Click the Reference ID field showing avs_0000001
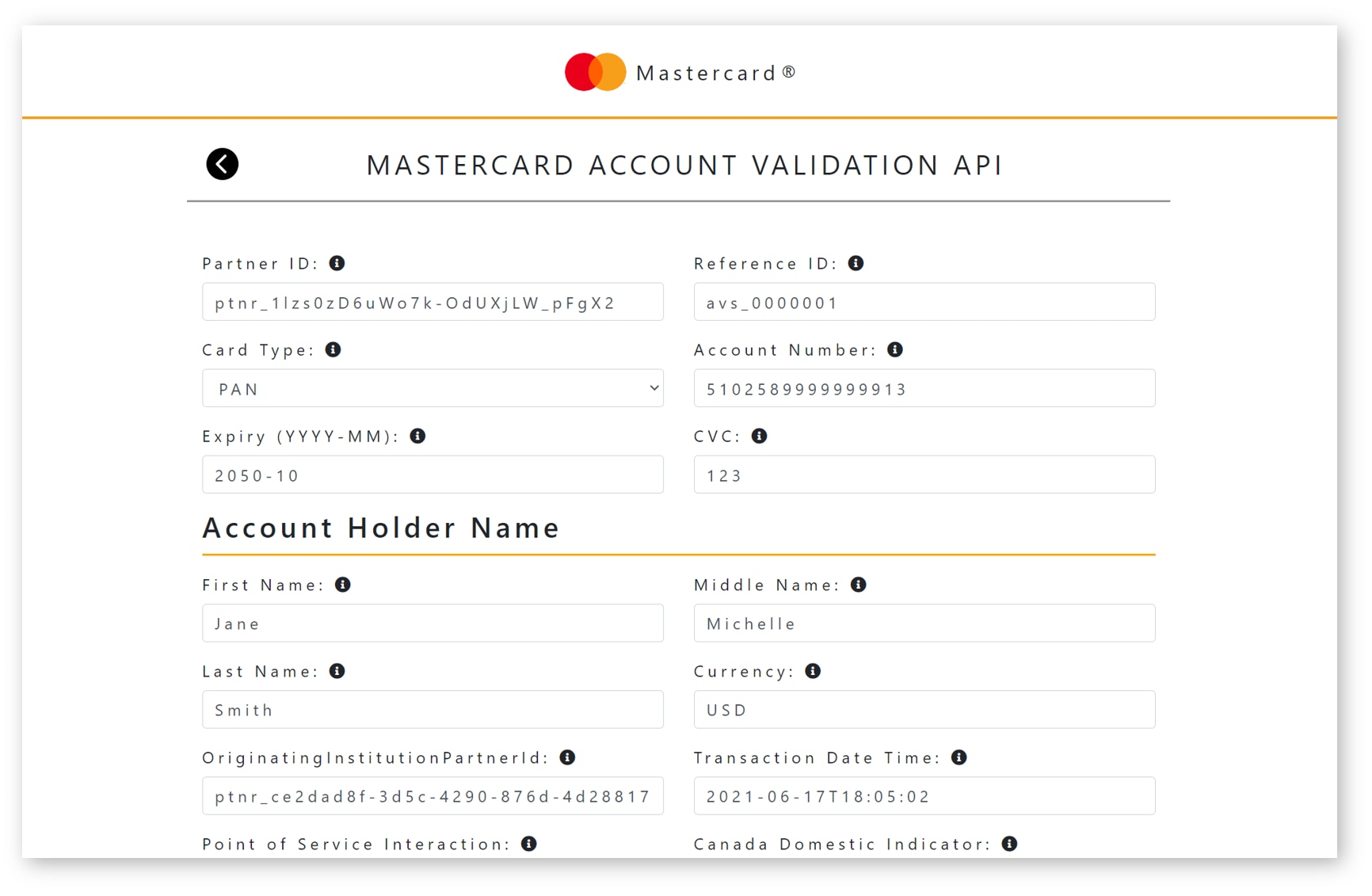Viewport: 1372px width, 896px height. [924, 302]
